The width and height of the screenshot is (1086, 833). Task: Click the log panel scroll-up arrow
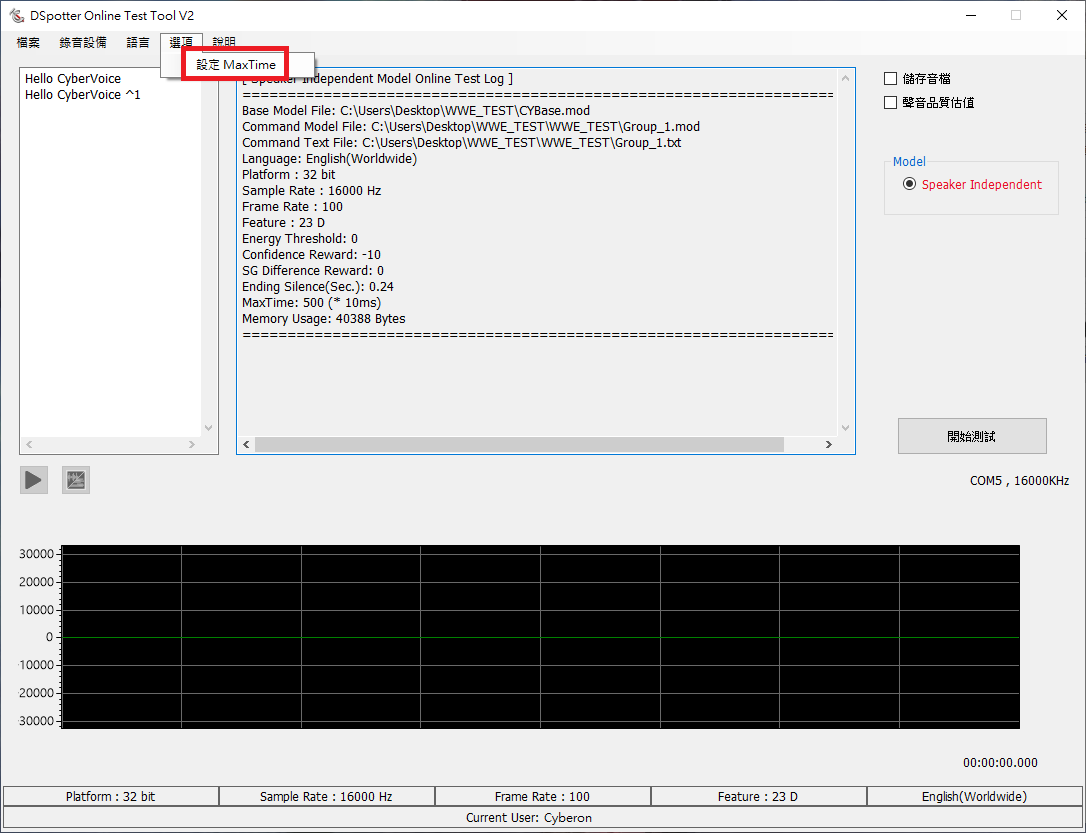click(847, 79)
